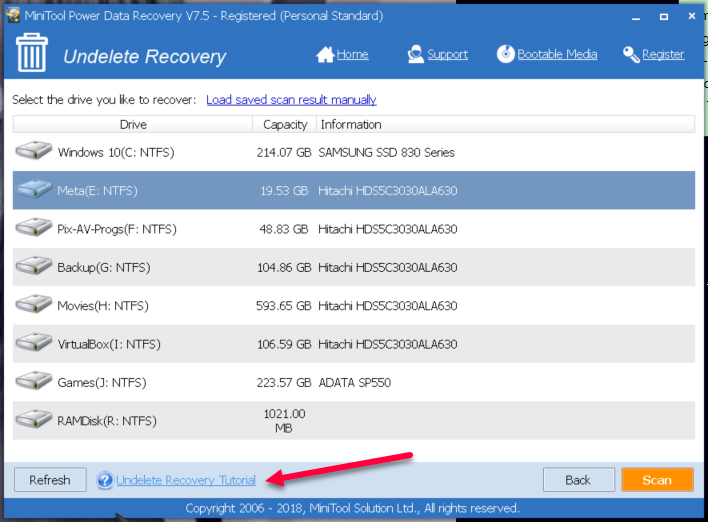Click the 1021.00 MB capacity value
708x522 pixels.
[x=284, y=421]
